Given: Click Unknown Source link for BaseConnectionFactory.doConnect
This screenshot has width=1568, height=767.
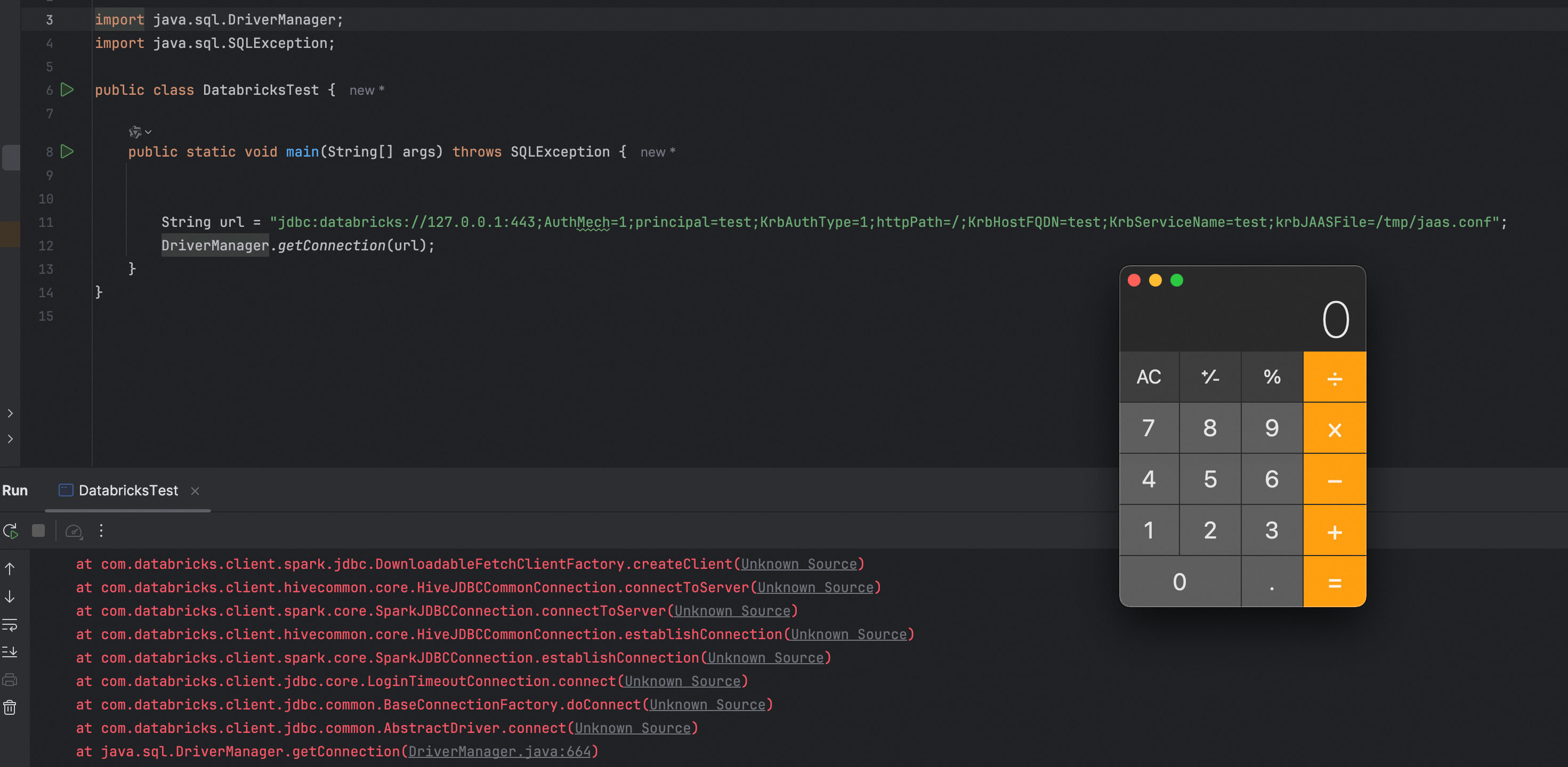Looking at the screenshot, I should 707,704.
